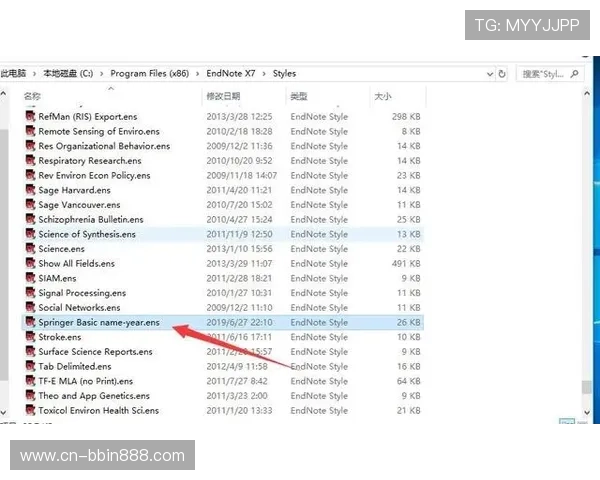Select the Tab Delimited.ens file icon
This screenshot has width=600, height=480.
[x=31, y=366]
